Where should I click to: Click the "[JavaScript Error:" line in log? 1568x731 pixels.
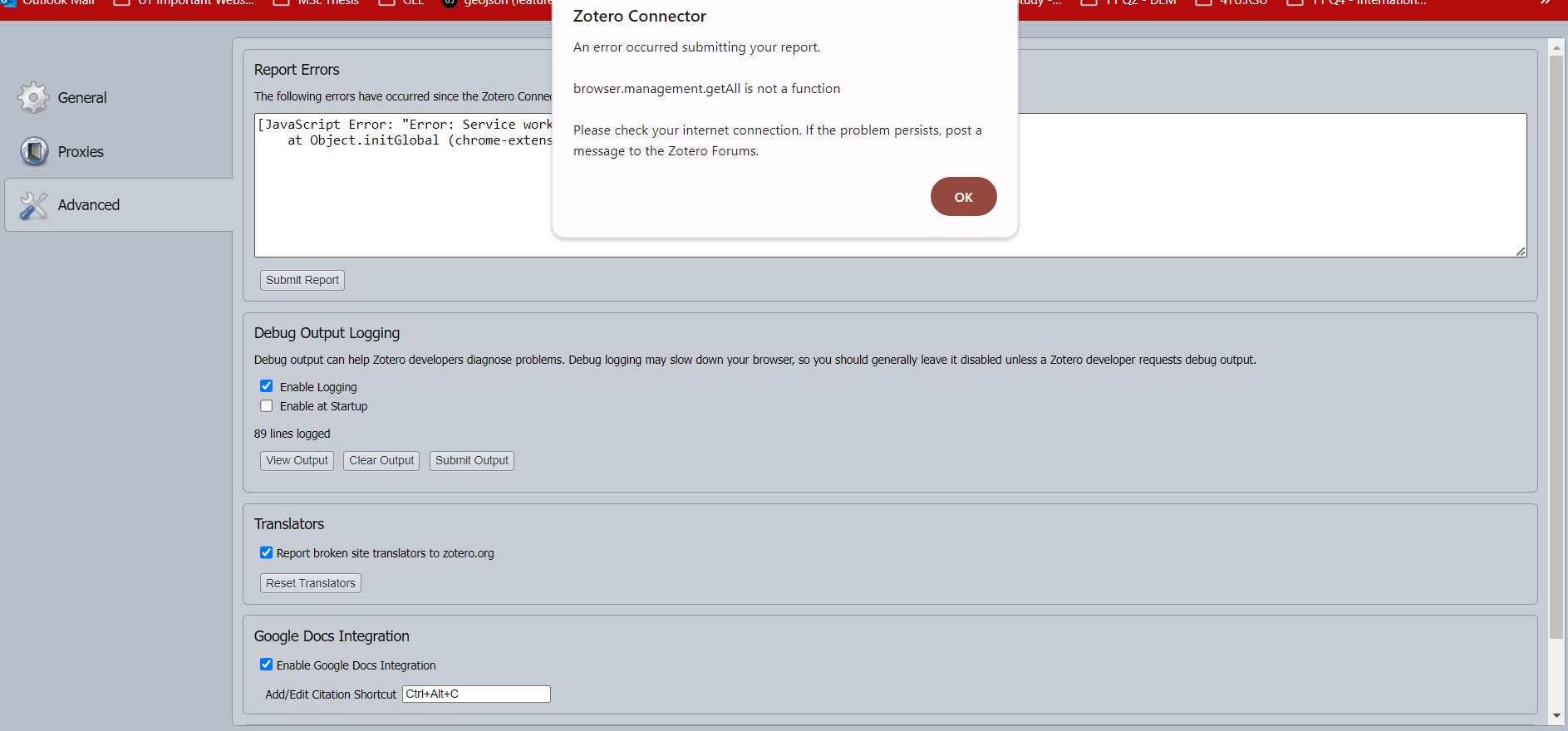(x=405, y=125)
